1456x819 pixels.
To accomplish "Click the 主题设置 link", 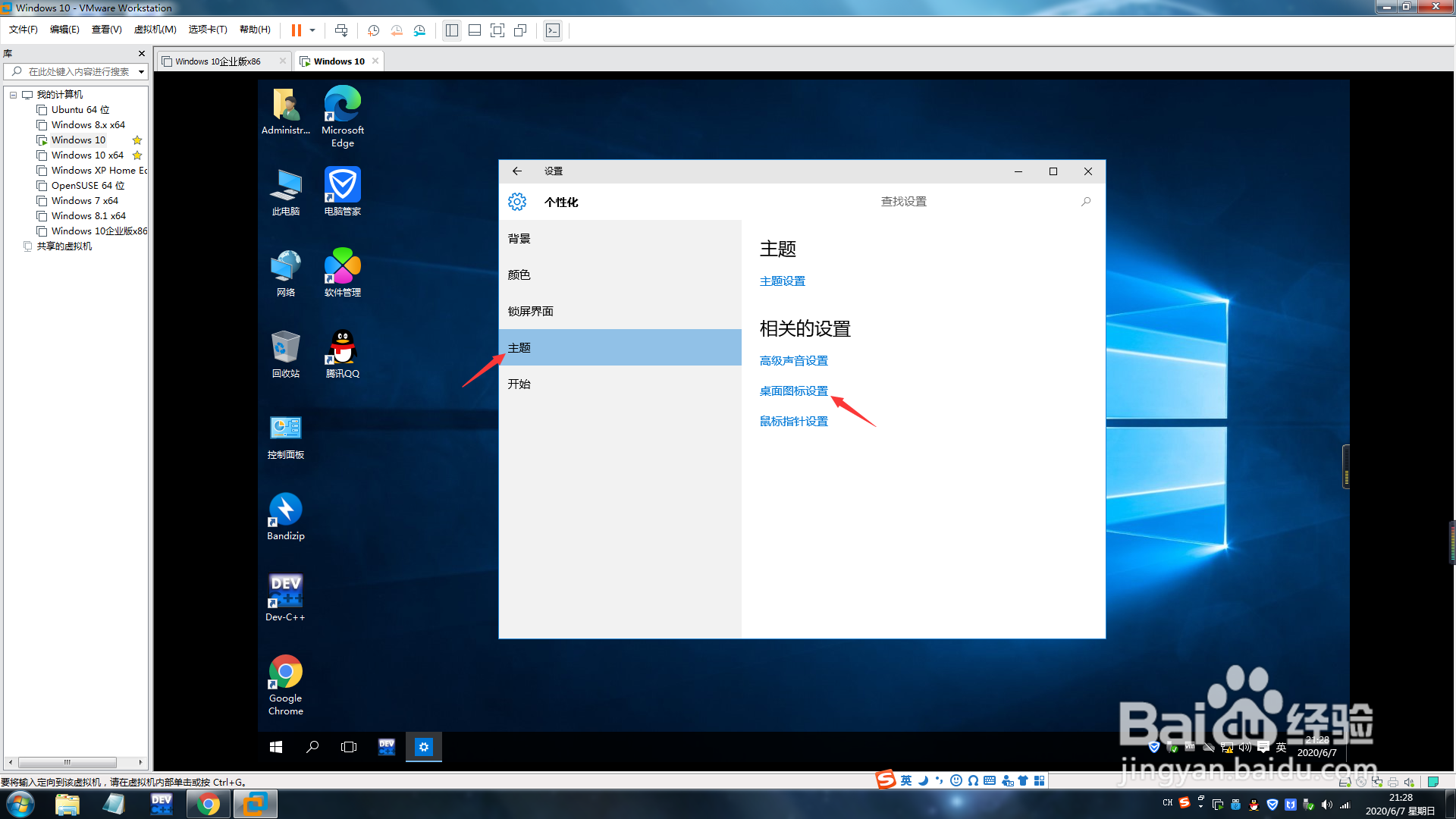I will (x=782, y=281).
